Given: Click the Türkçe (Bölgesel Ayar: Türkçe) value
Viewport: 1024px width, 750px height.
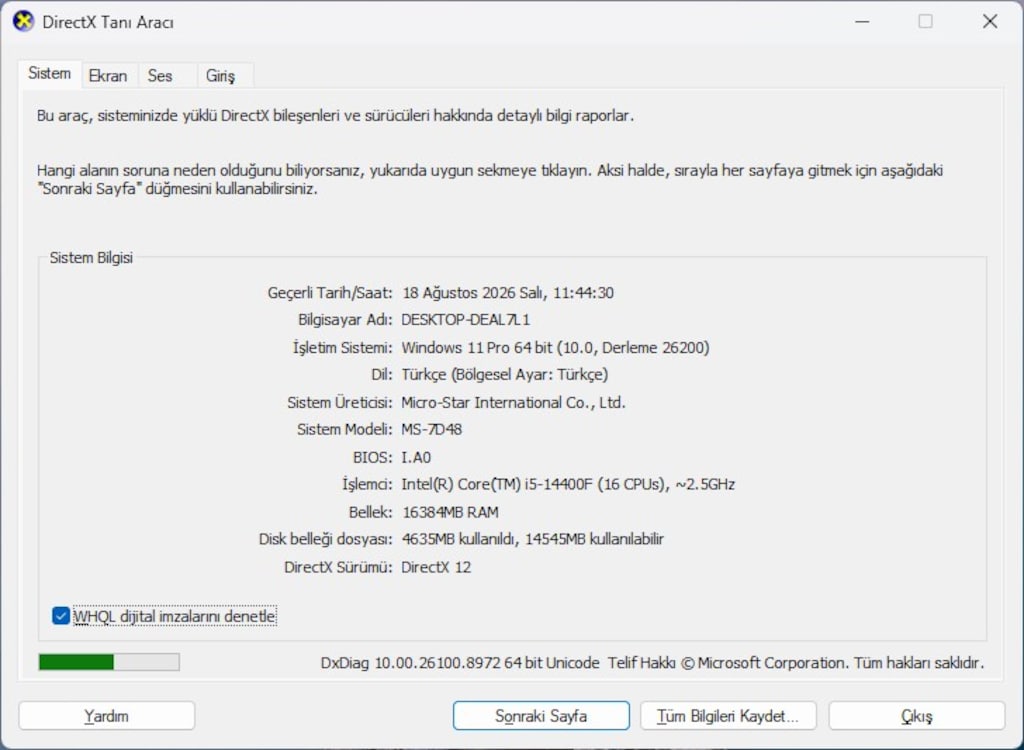Looking at the screenshot, I should [x=505, y=375].
